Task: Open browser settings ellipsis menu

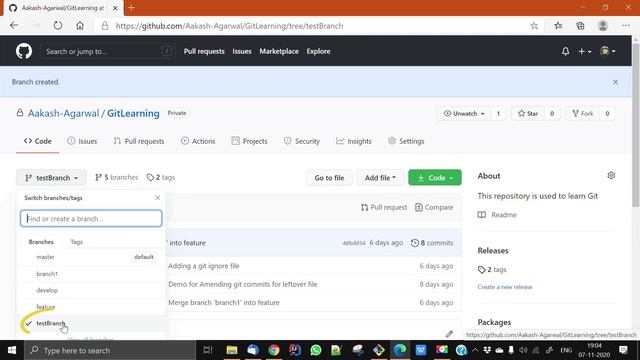Action: (626, 26)
